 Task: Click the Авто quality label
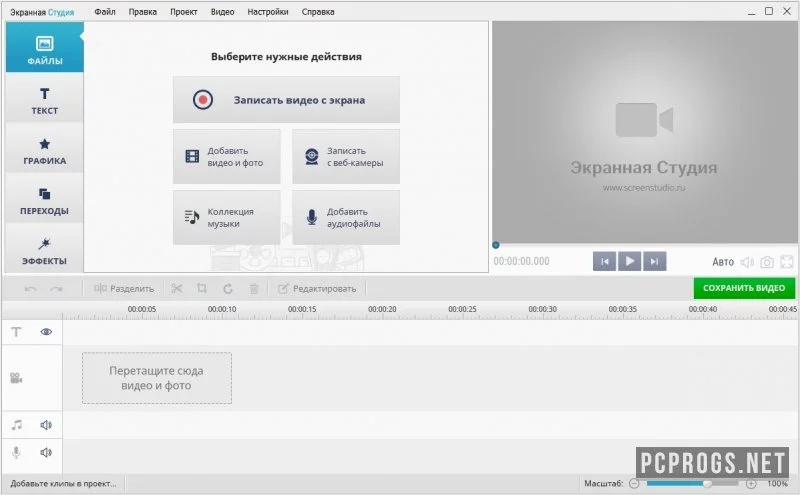click(x=722, y=262)
